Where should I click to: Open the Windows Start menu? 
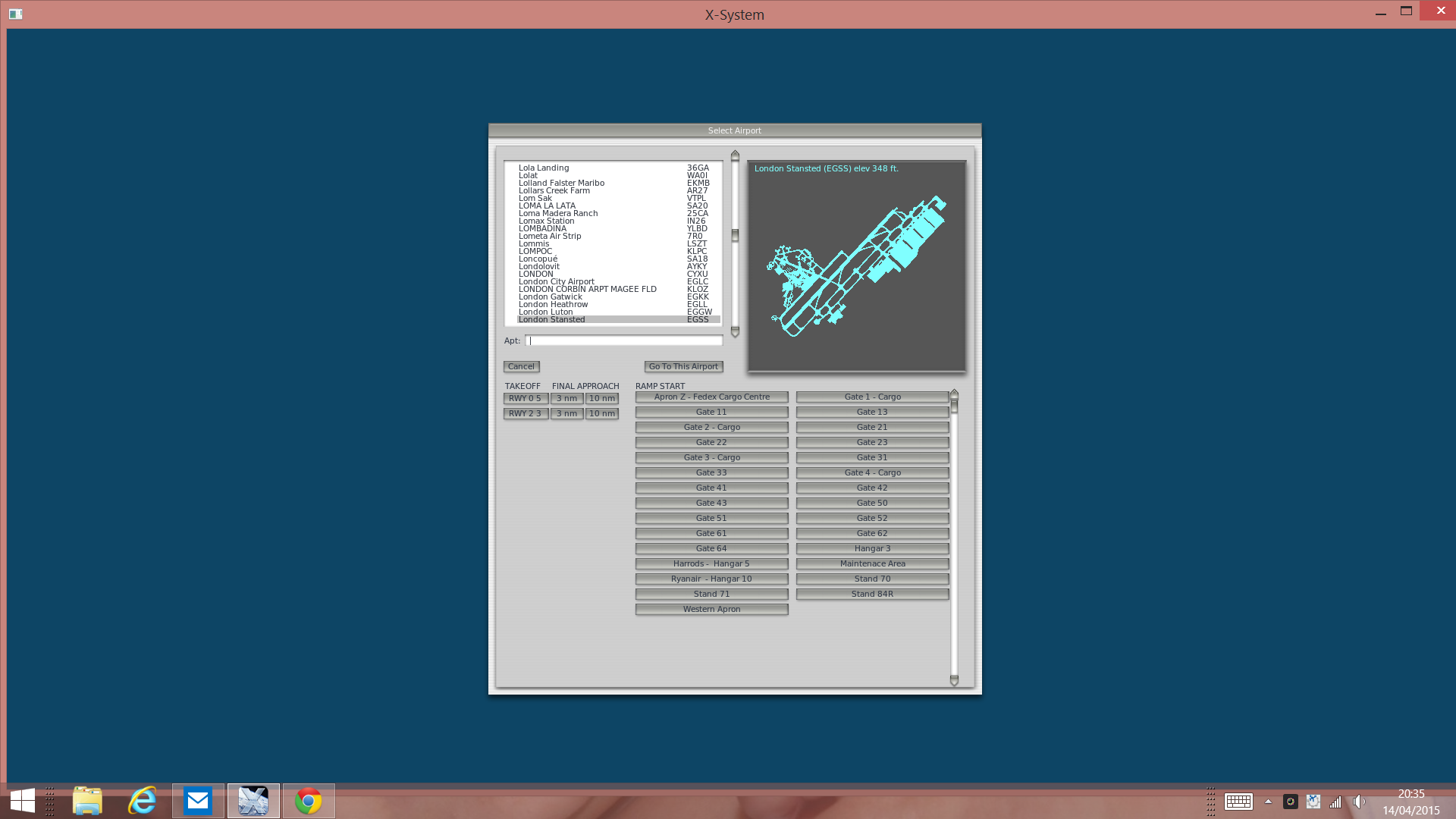23,801
